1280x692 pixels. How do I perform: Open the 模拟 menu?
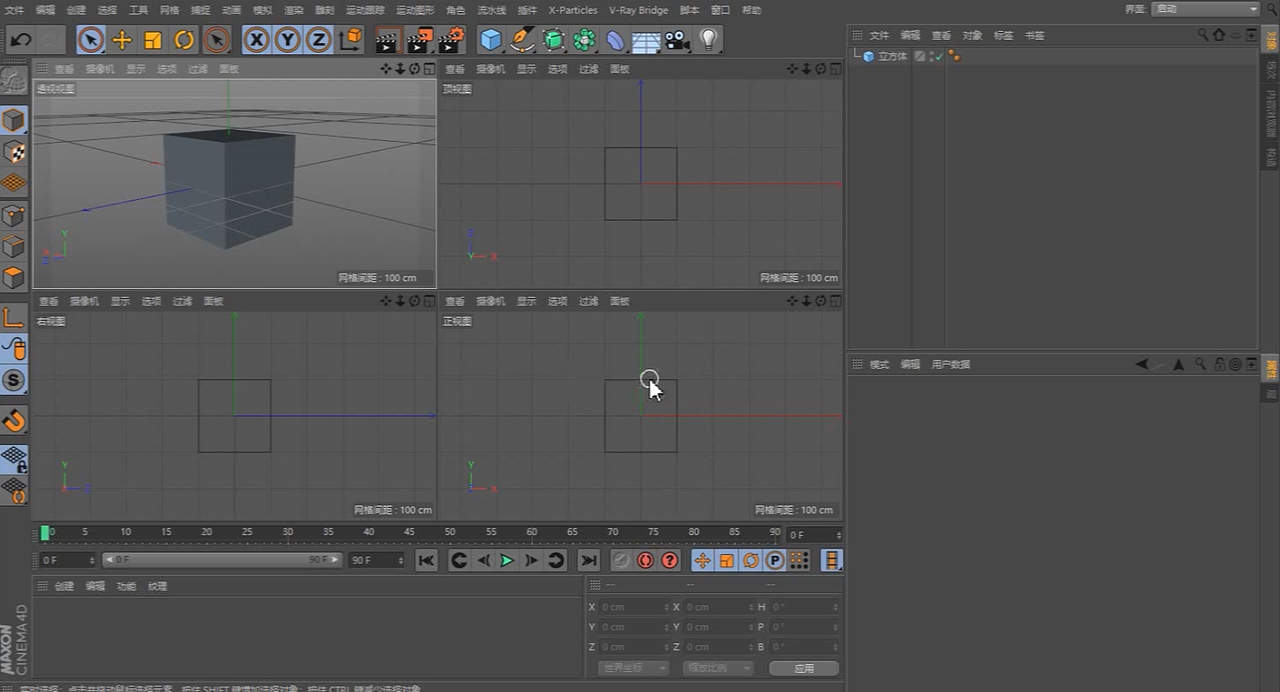[262, 10]
